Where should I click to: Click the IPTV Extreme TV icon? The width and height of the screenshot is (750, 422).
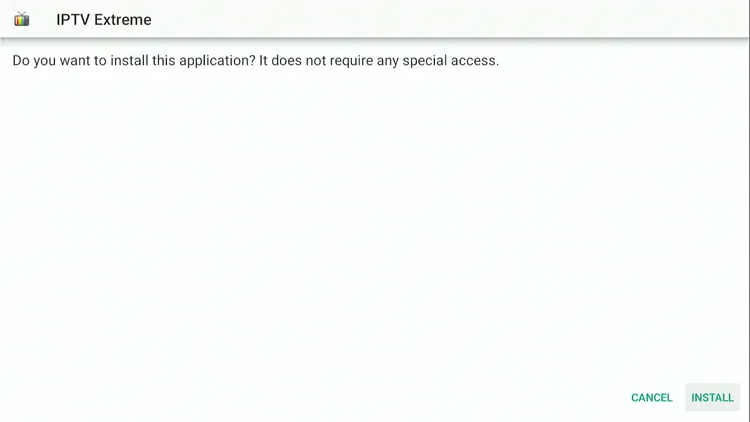(x=22, y=19)
